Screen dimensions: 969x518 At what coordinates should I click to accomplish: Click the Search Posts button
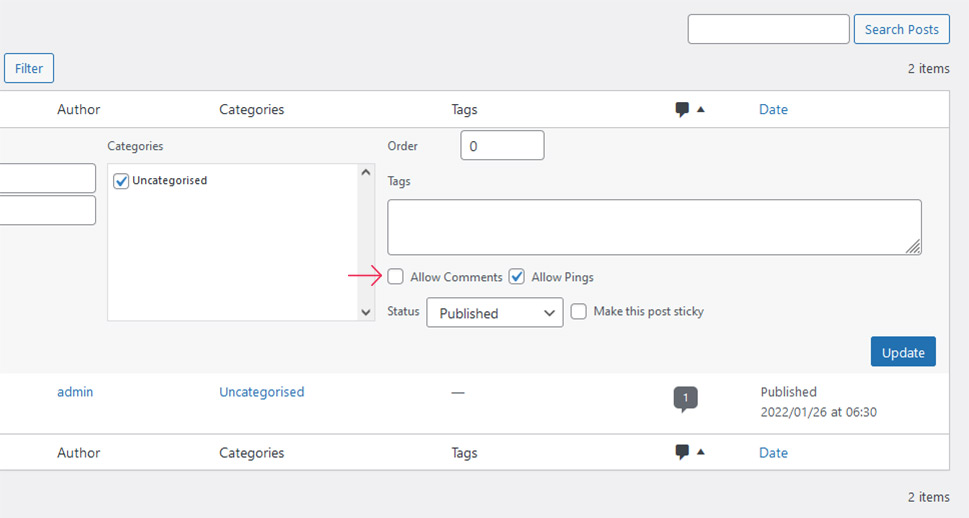[901, 29]
